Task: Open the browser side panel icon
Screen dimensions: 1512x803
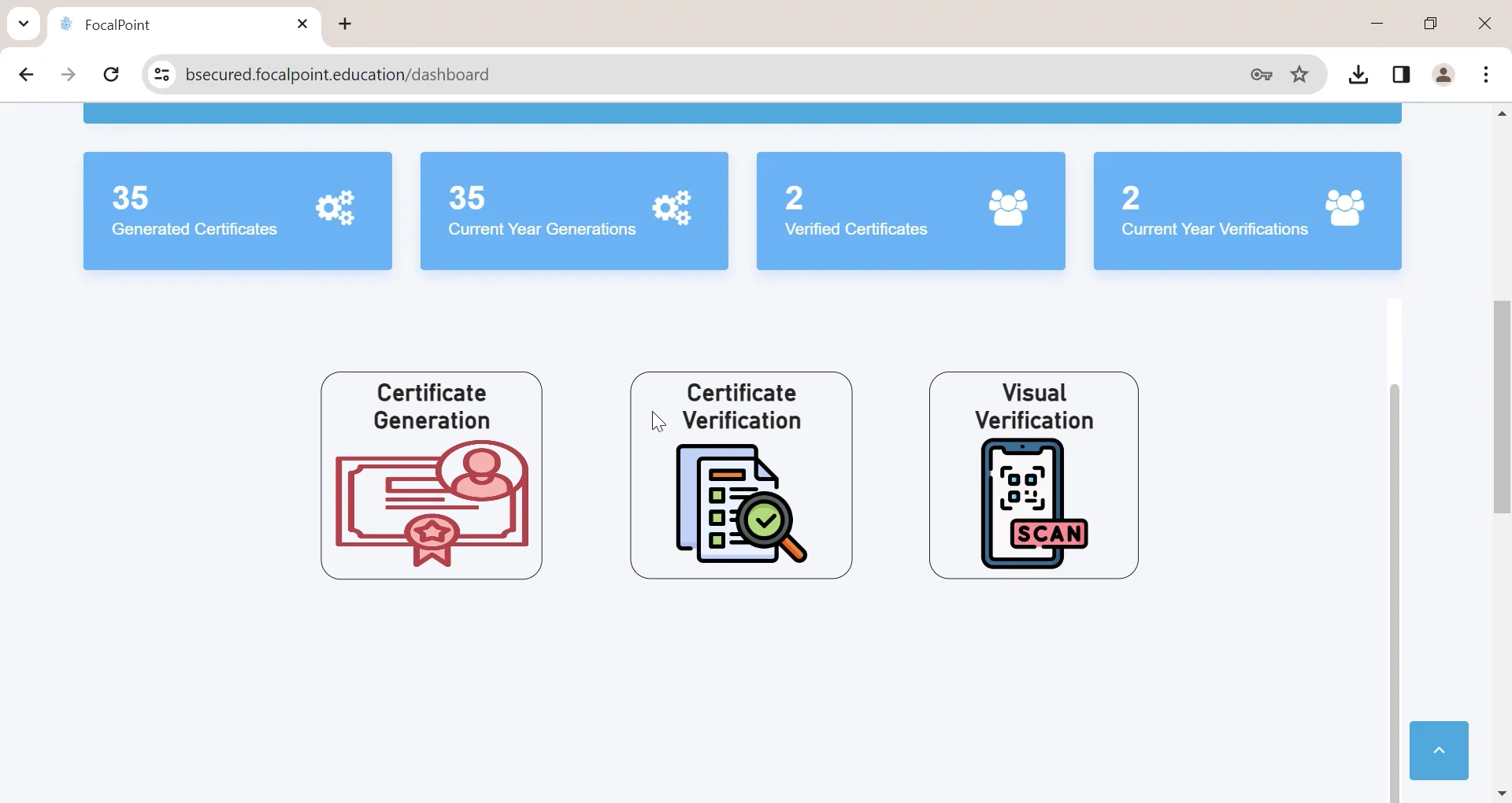Action: point(1402,74)
